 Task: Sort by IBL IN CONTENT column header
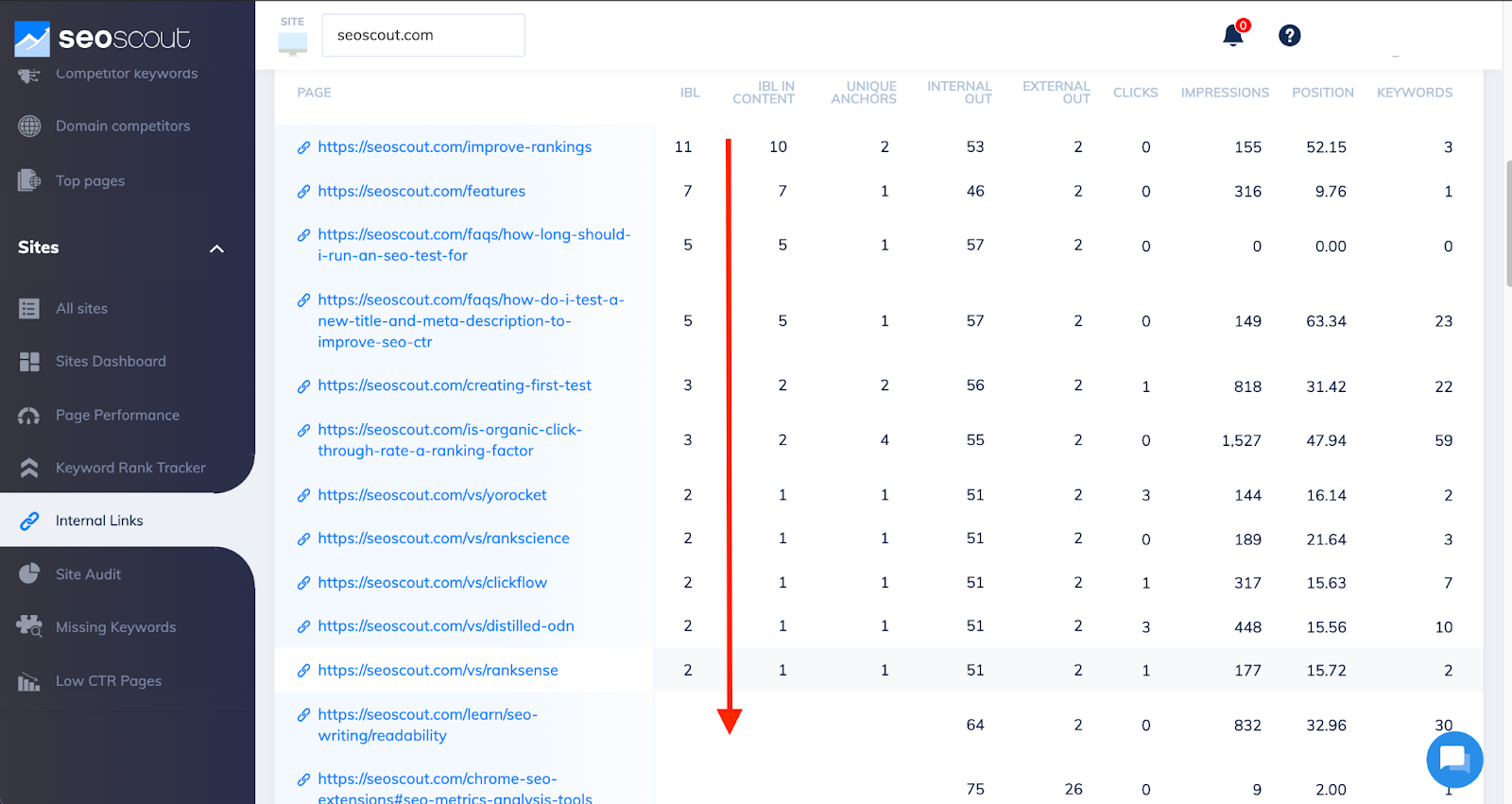(764, 93)
